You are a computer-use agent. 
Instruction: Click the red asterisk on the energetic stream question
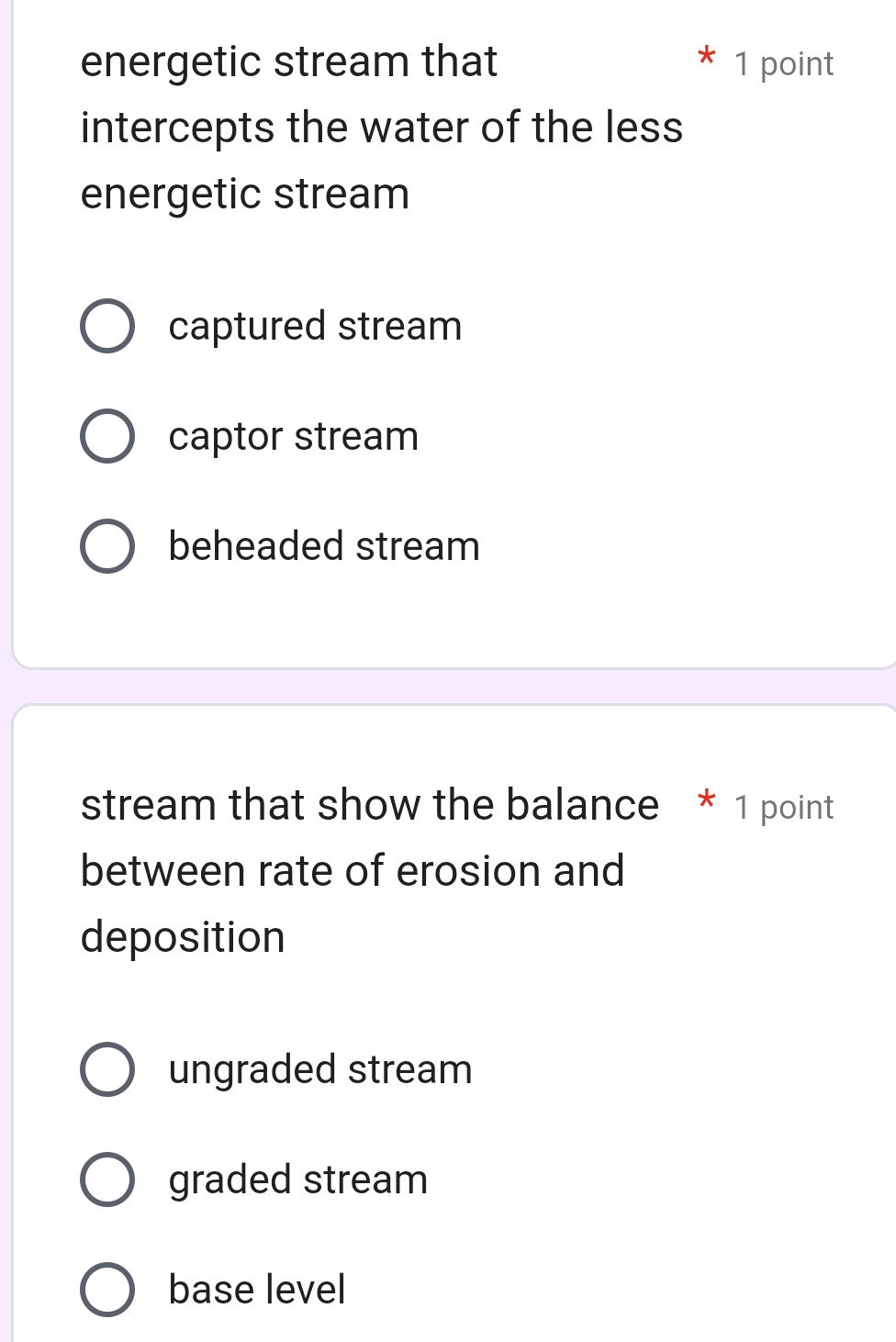706,57
